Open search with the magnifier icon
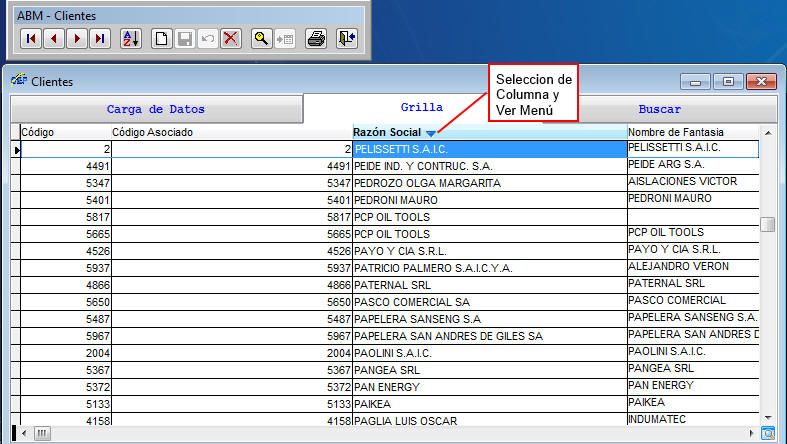 click(261, 39)
